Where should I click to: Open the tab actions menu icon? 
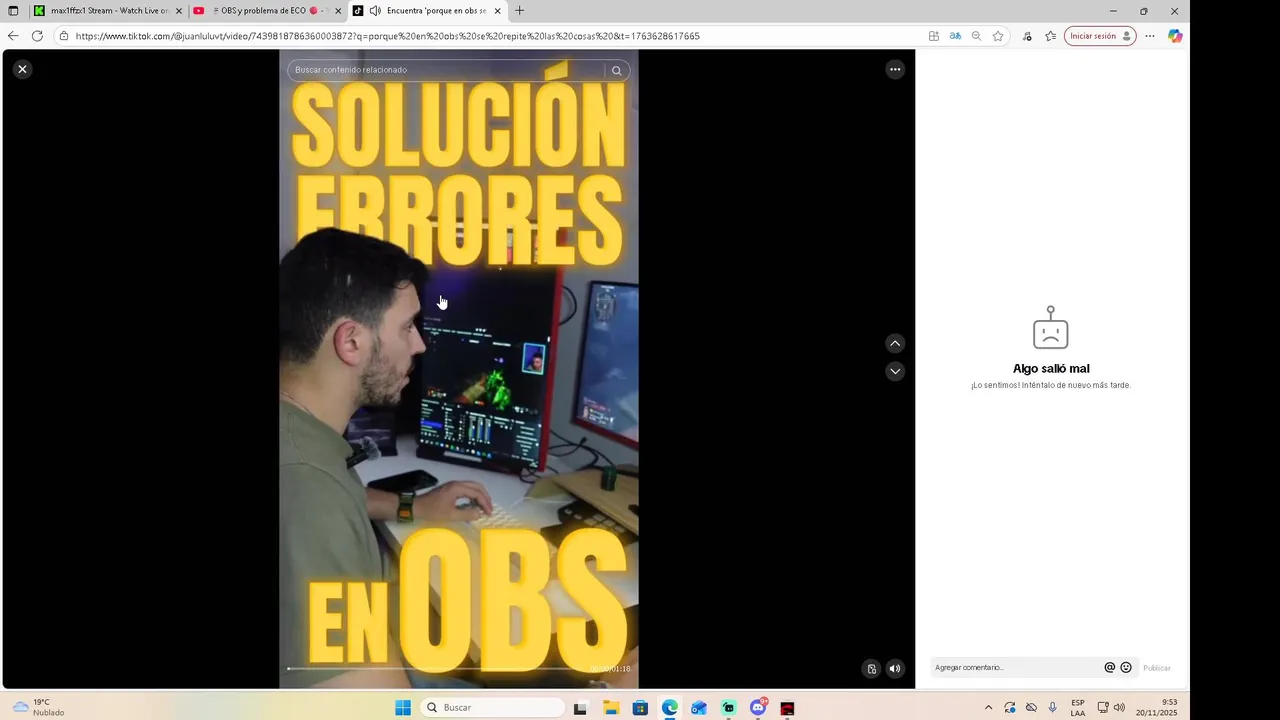pos(13,11)
